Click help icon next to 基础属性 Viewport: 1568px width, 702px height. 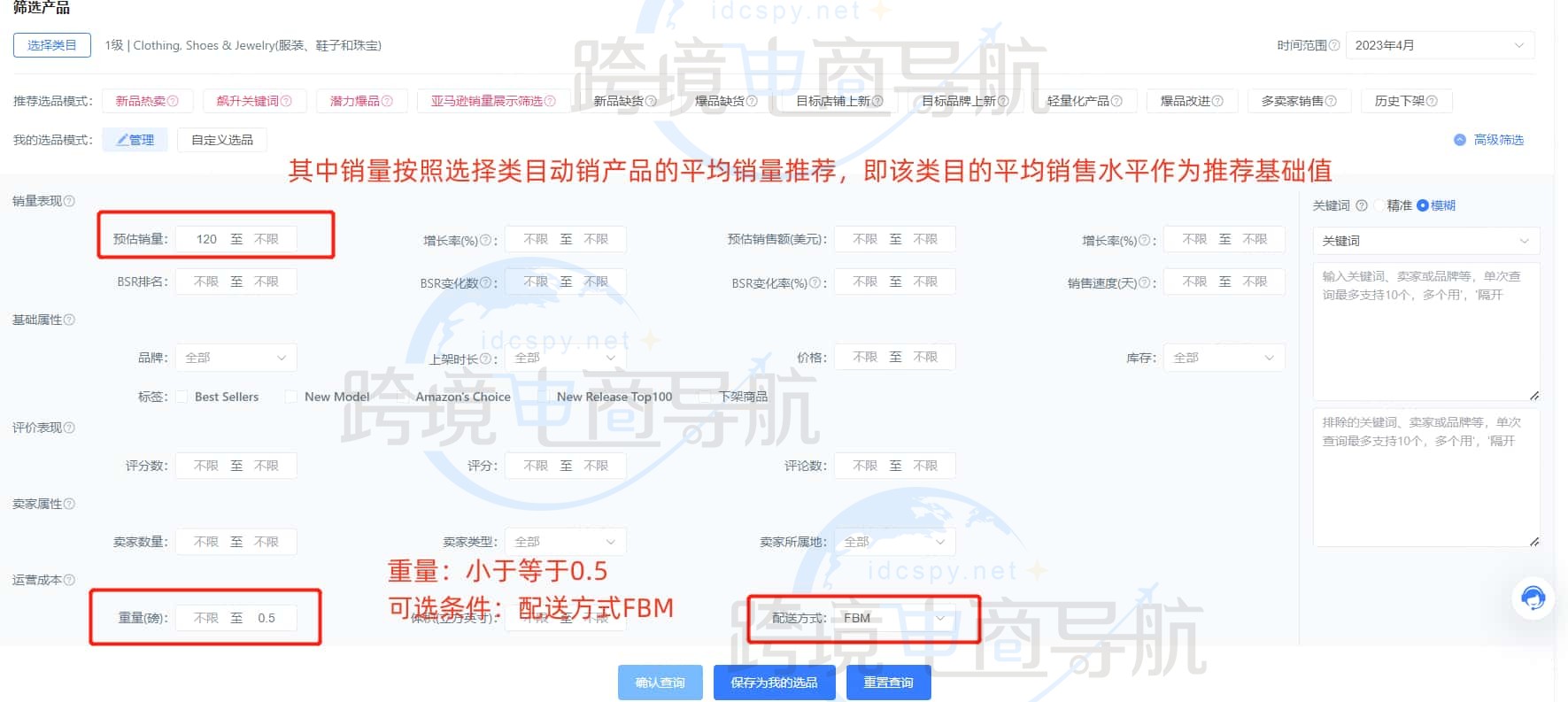pos(69,320)
